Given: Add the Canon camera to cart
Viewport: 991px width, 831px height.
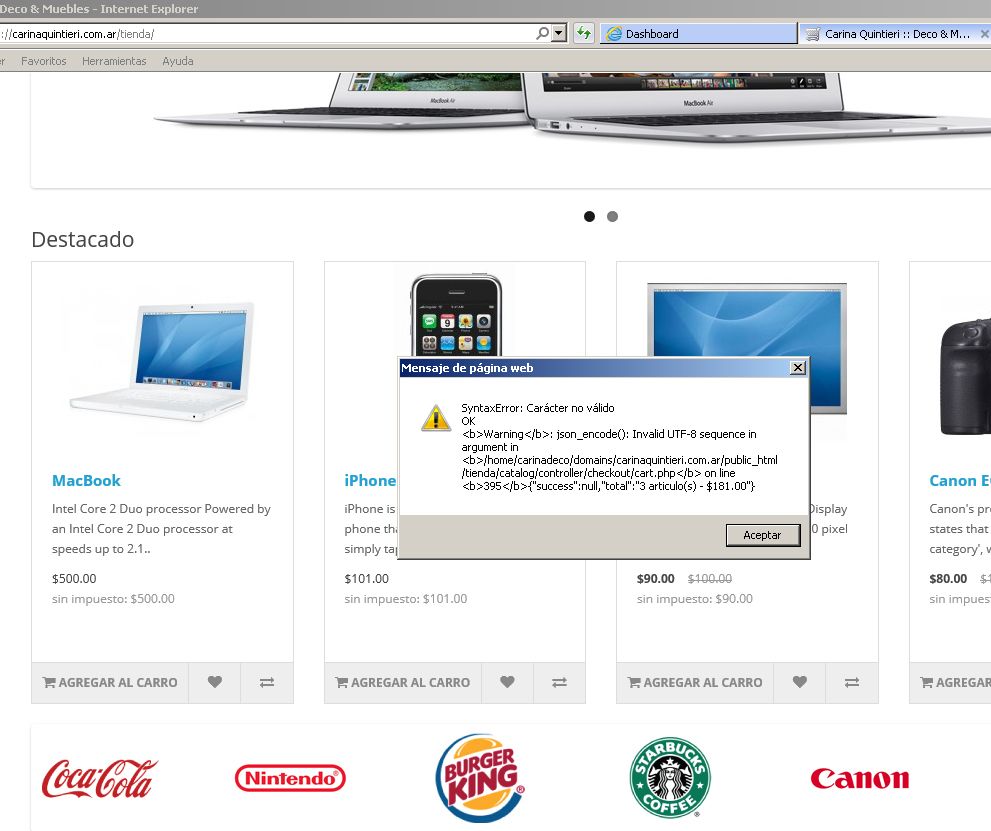Looking at the screenshot, I should (955, 682).
